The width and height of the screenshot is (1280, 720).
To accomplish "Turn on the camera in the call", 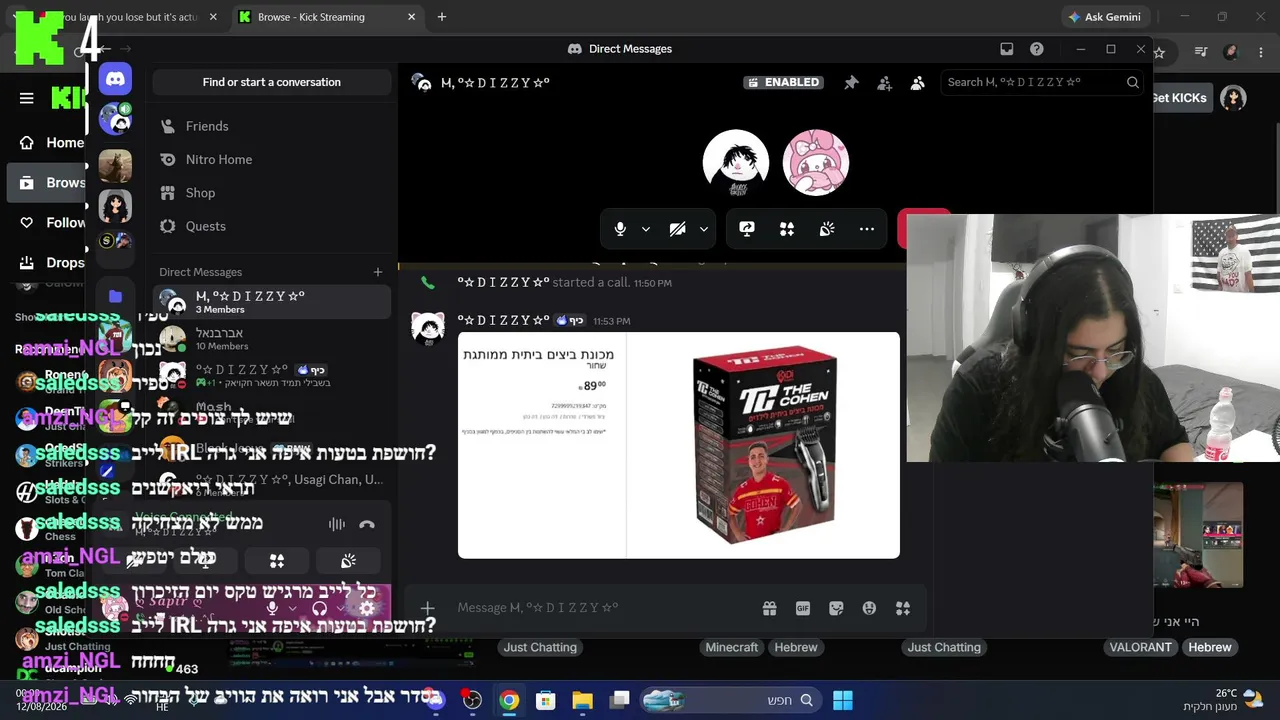I will (x=678, y=229).
